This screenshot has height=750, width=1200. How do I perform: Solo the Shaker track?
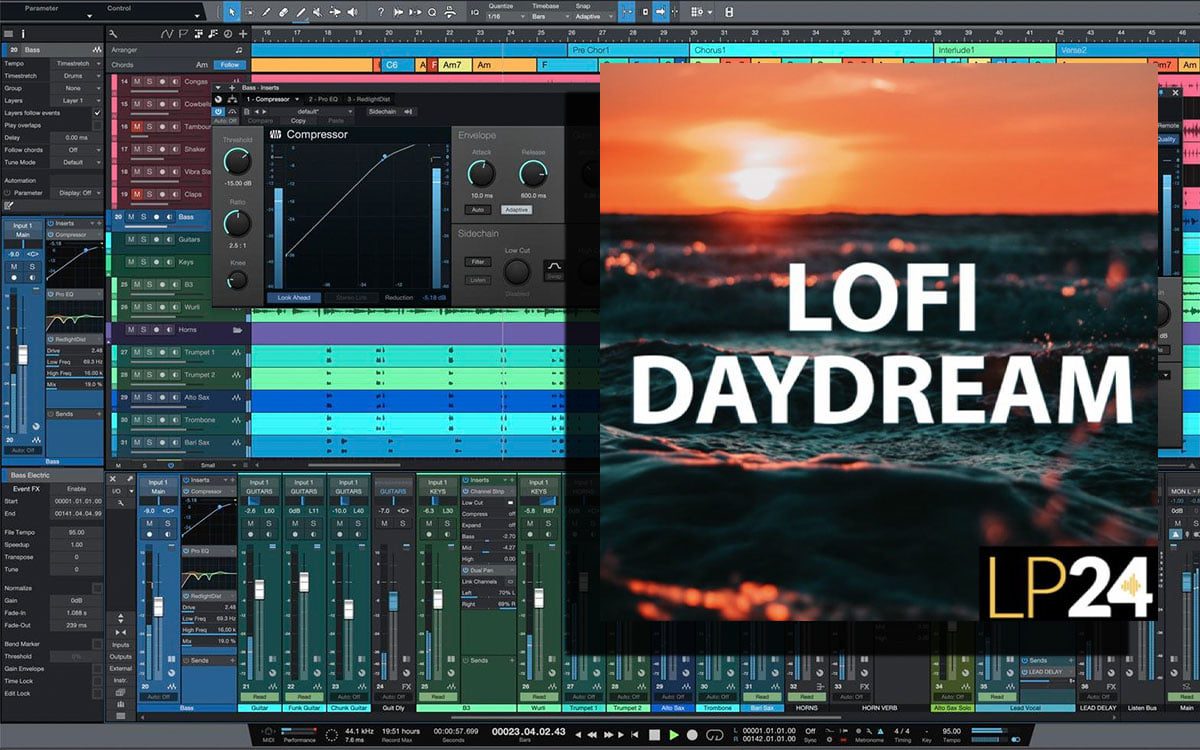149,149
